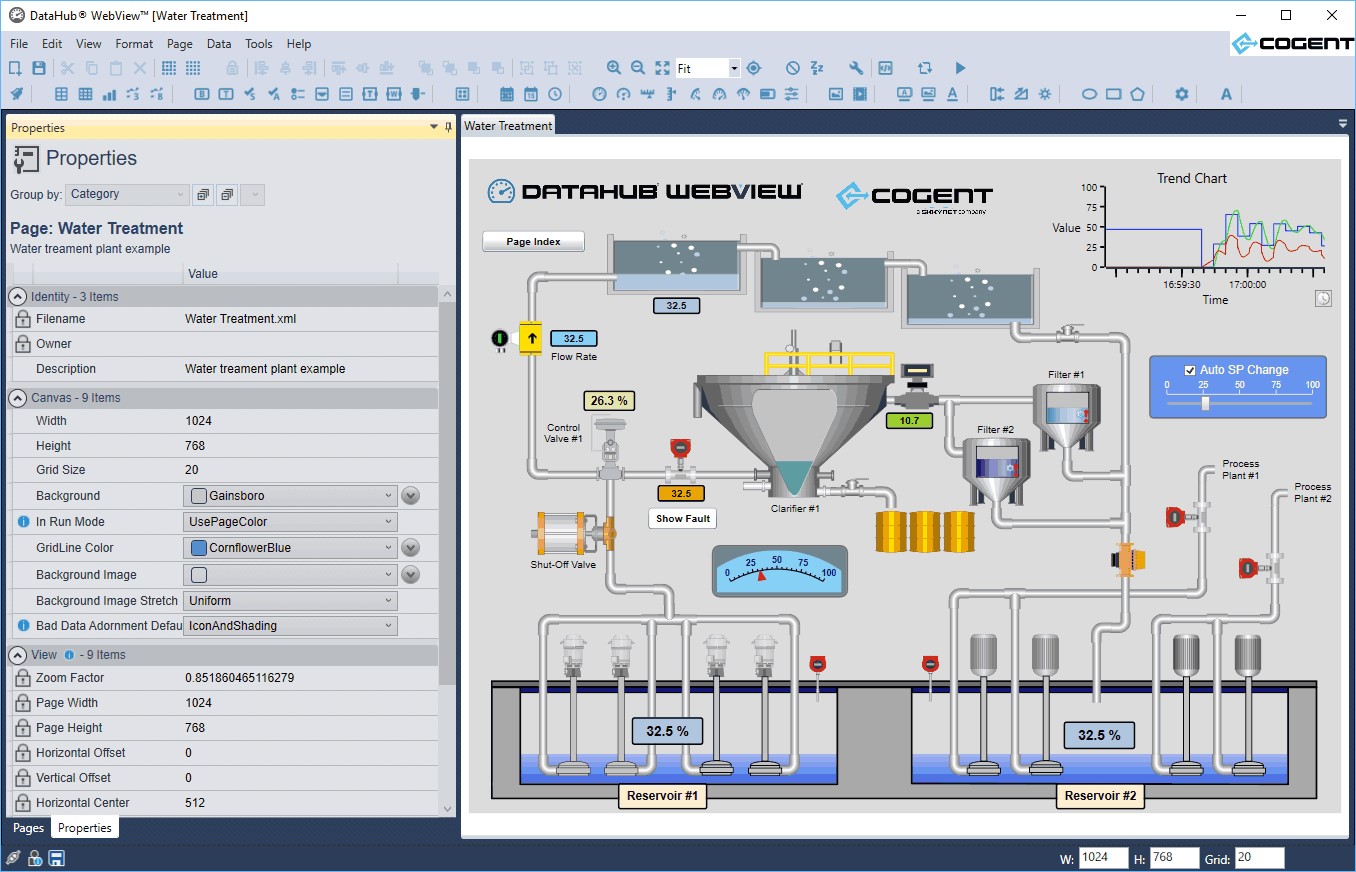
Task: Collapse the Canvas properties group
Action: (x=18, y=398)
